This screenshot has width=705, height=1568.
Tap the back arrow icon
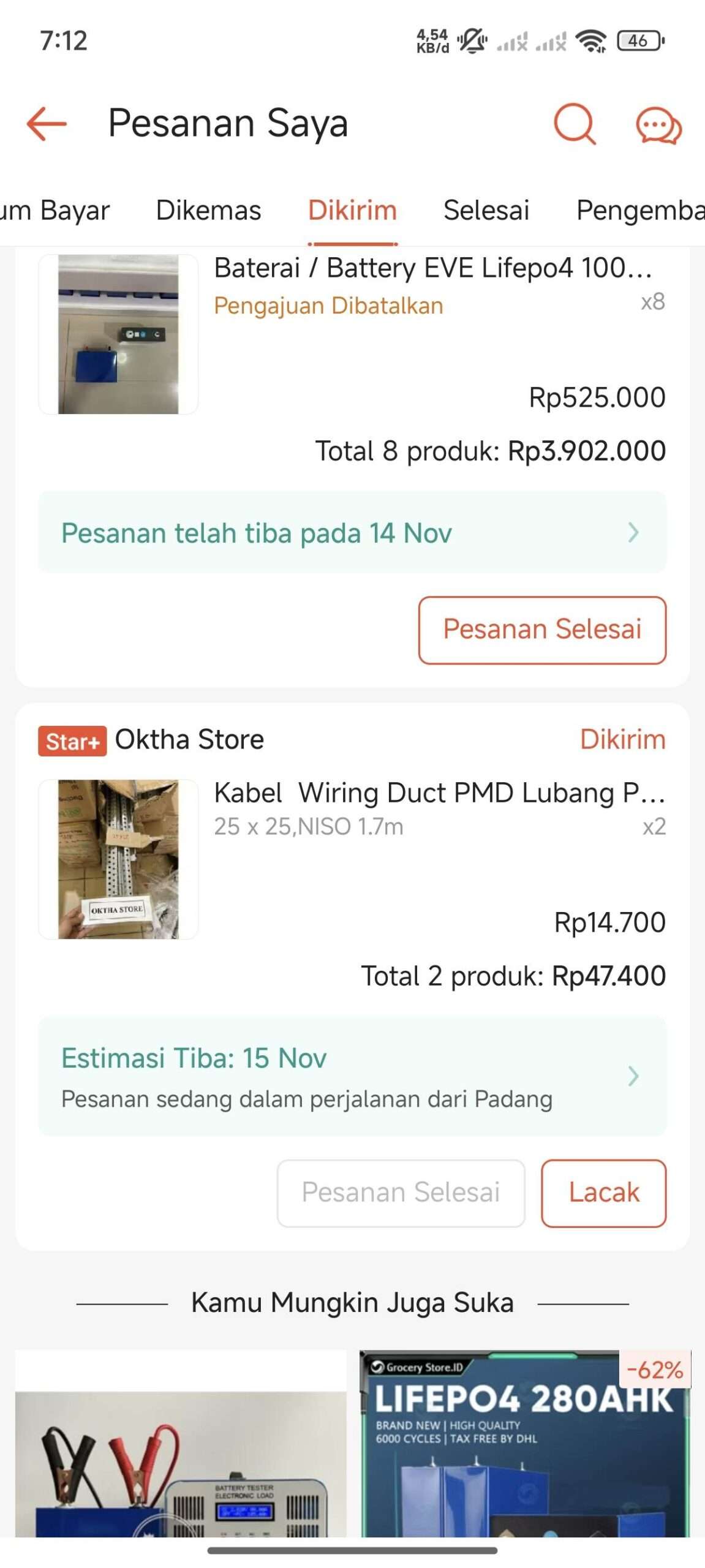(x=47, y=124)
